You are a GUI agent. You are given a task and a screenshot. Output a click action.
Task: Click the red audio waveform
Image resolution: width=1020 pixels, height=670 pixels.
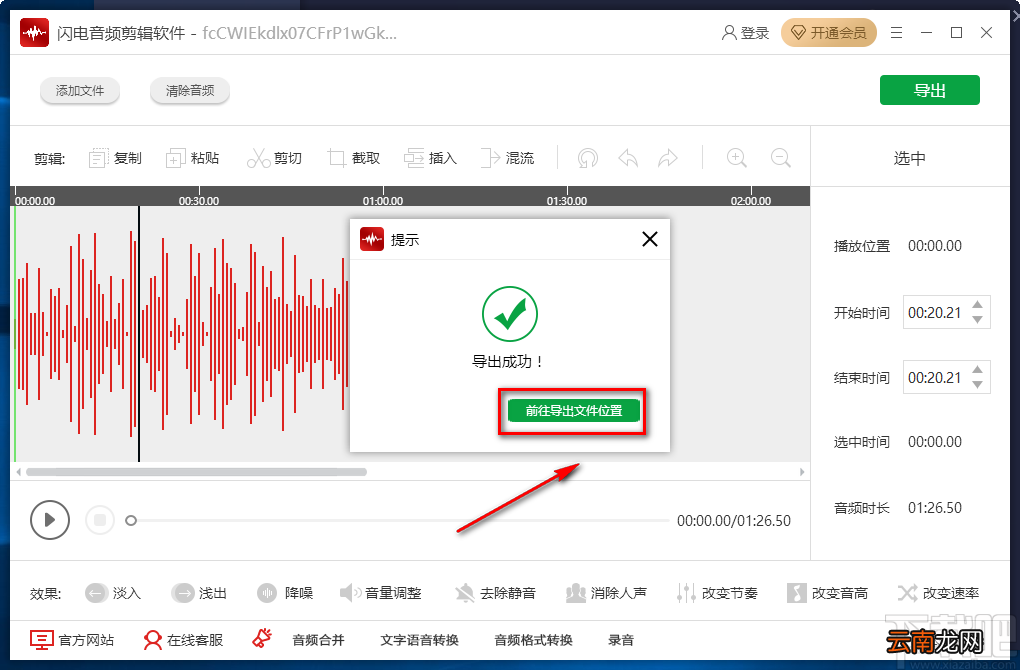182,334
